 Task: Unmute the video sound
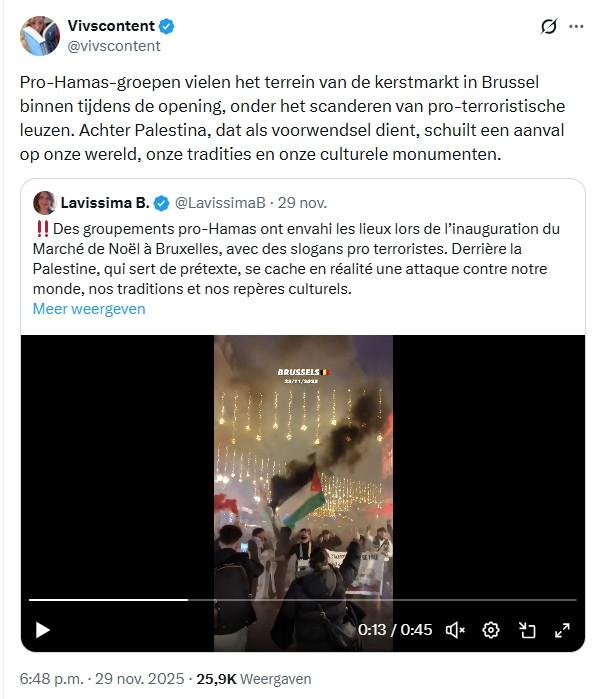click(455, 630)
